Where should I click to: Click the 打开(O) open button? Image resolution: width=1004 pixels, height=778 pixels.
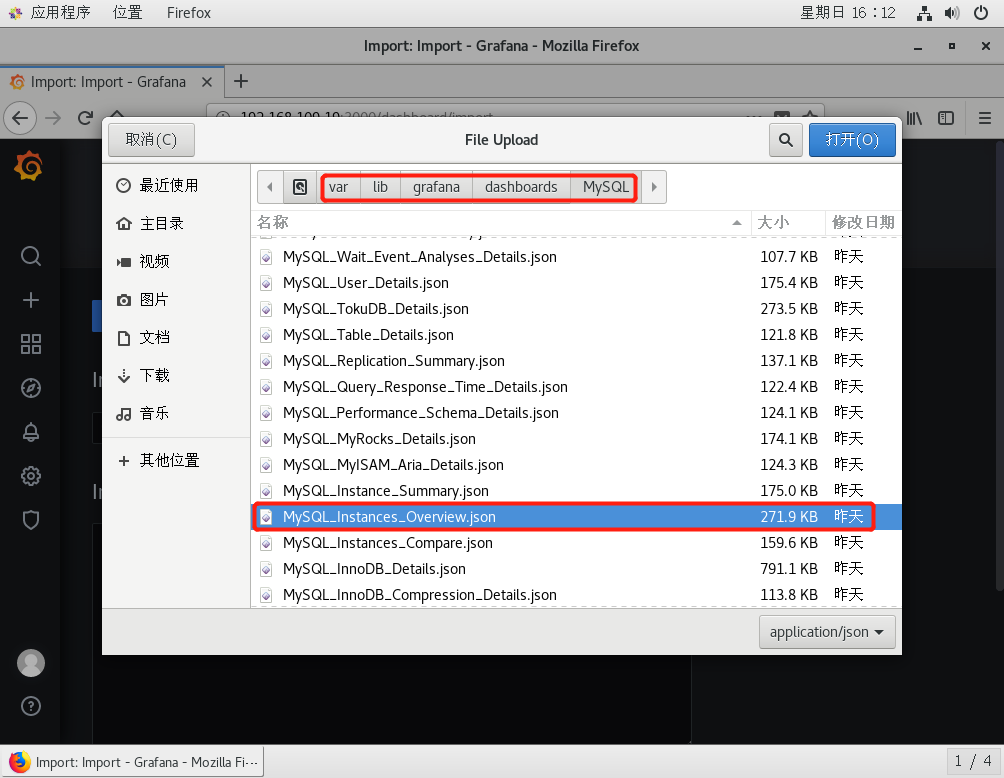[x=852, y=140]
